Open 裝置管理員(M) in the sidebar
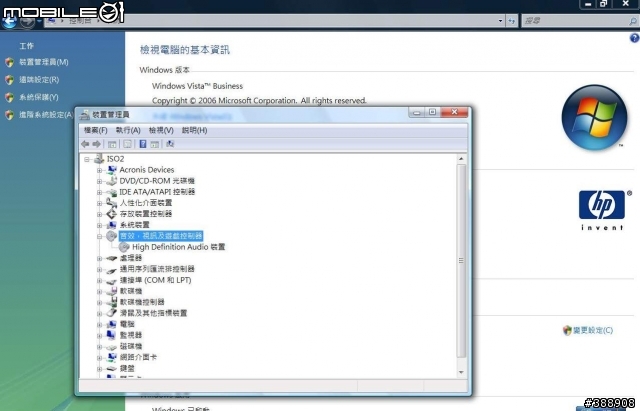The height and width of the screenshot is (411, 640). [44, 62]
